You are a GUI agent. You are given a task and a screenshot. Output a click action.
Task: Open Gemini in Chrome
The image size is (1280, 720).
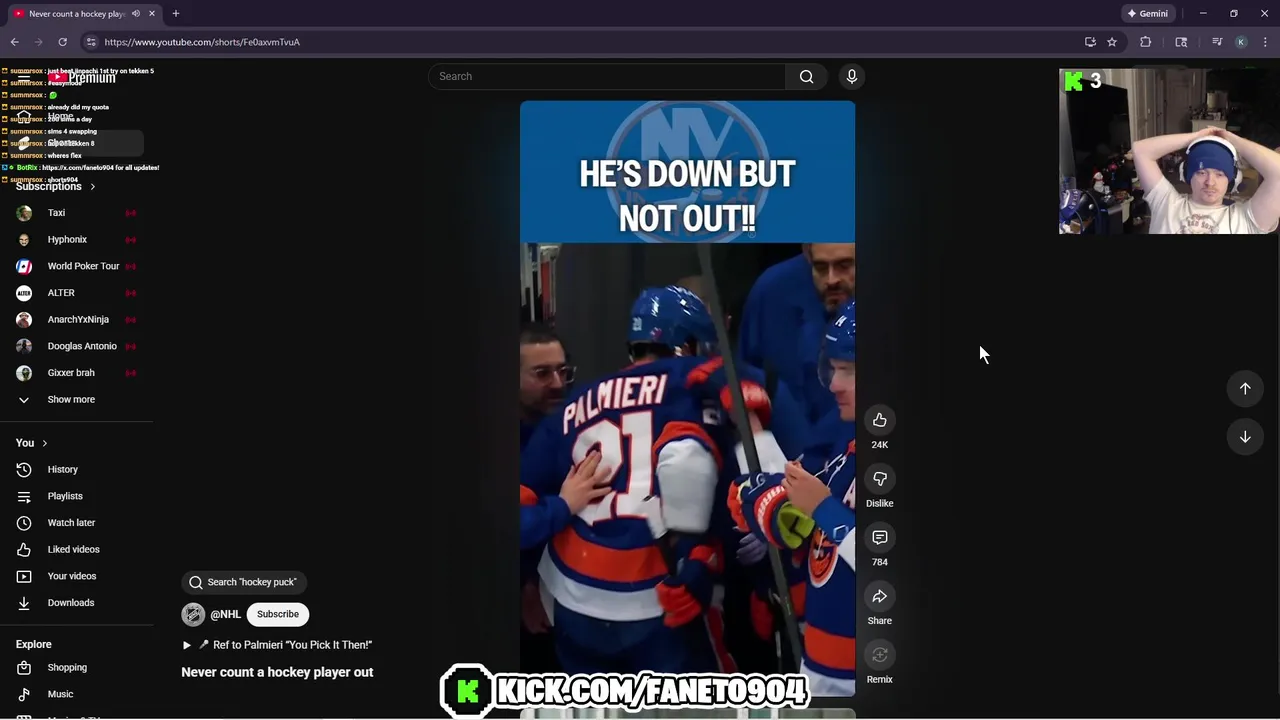pyautogui.click(x=1147, y=14)
